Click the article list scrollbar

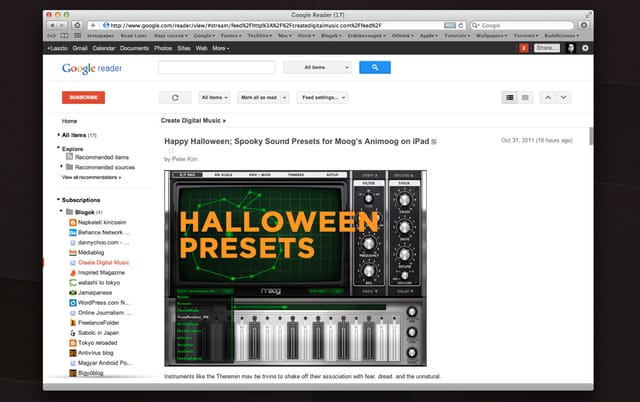(591, 136)
